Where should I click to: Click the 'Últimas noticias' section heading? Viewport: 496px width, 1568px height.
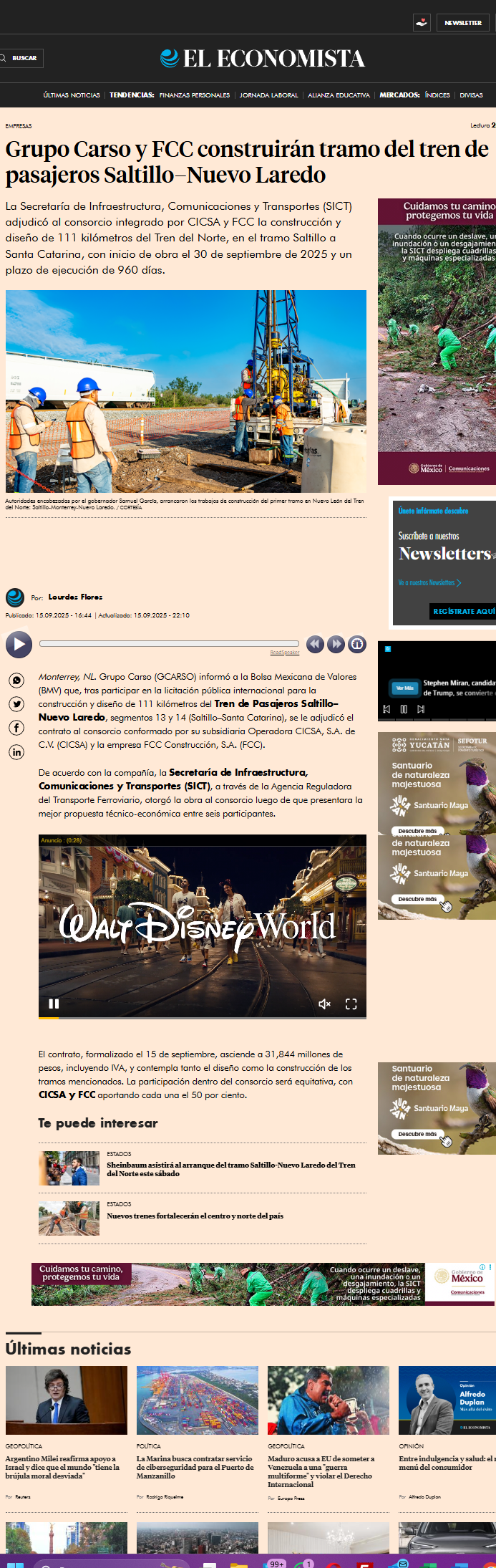coord(69,1349)
